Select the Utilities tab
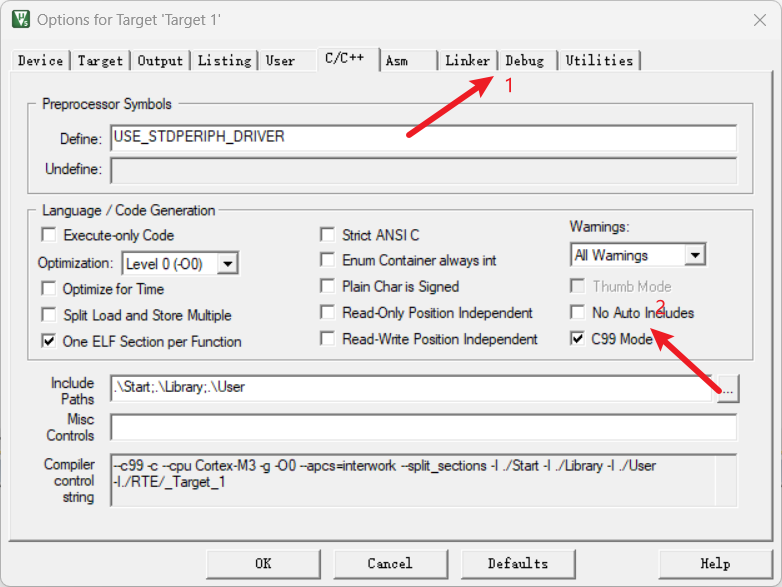Screen dimensions: 782x587 (x=599, y=61)
